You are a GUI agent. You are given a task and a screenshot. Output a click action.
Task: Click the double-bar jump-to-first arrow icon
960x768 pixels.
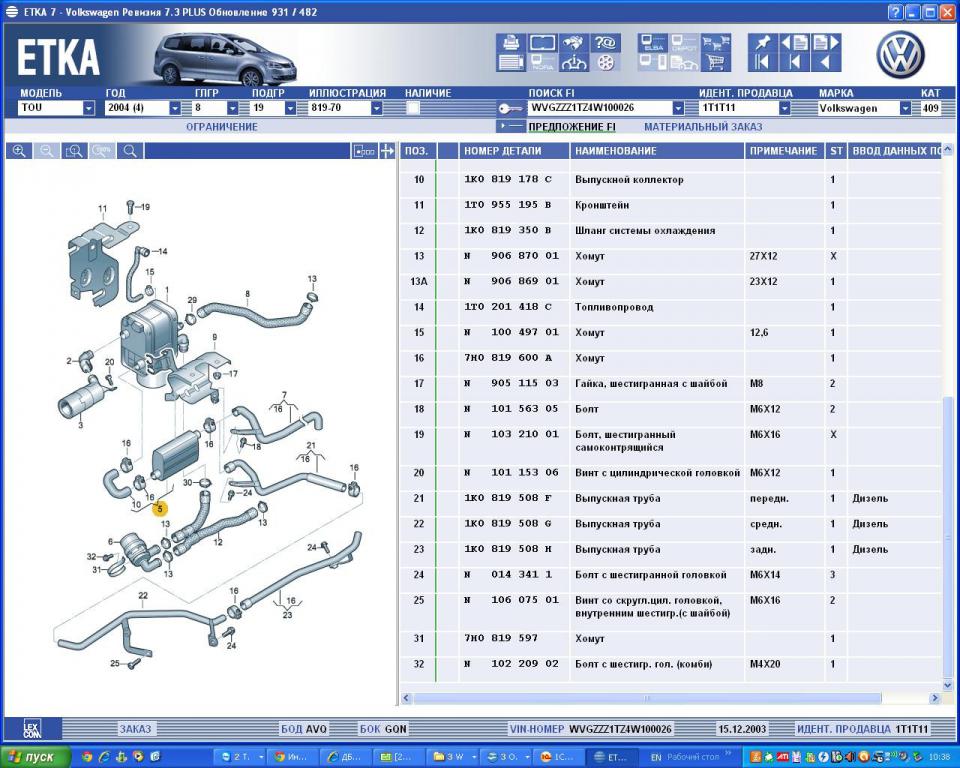click(762, 62)
